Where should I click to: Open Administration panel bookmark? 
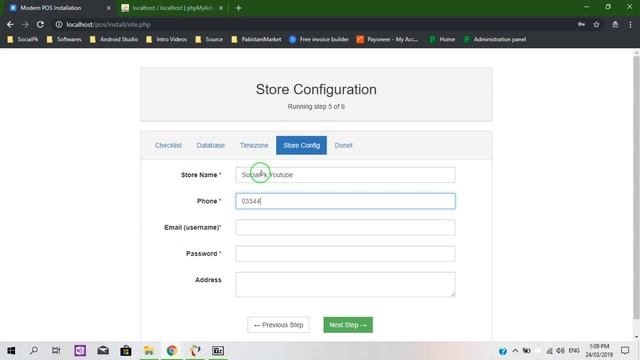pyautogui.click(x=495, y=39)
